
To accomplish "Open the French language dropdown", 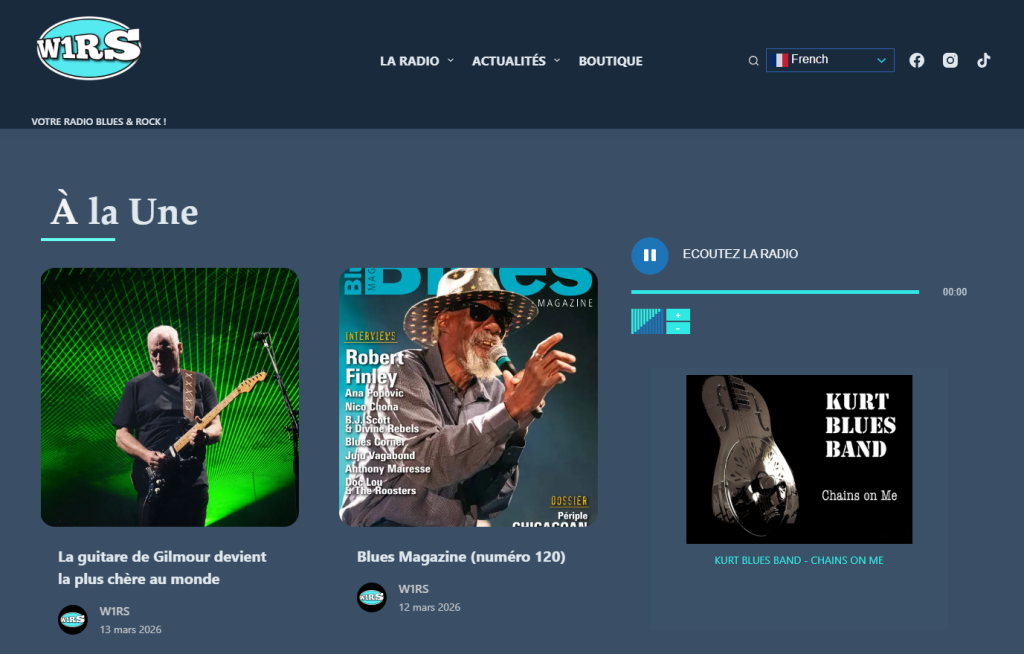I will pos(830,60).
